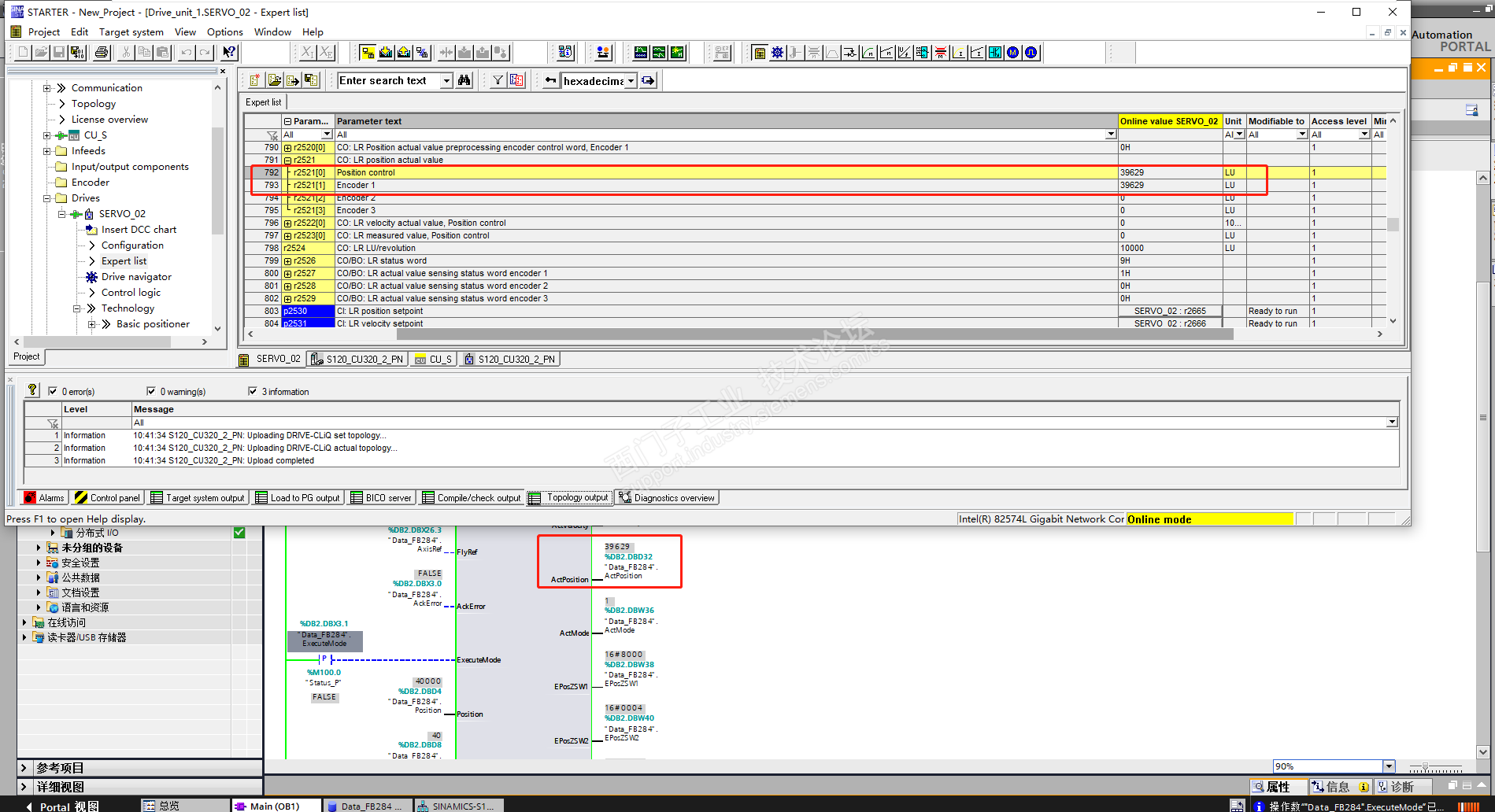Screen dimensions: 1495x812
Task: Switch to the BICO server tab
Action: point(382,498)
